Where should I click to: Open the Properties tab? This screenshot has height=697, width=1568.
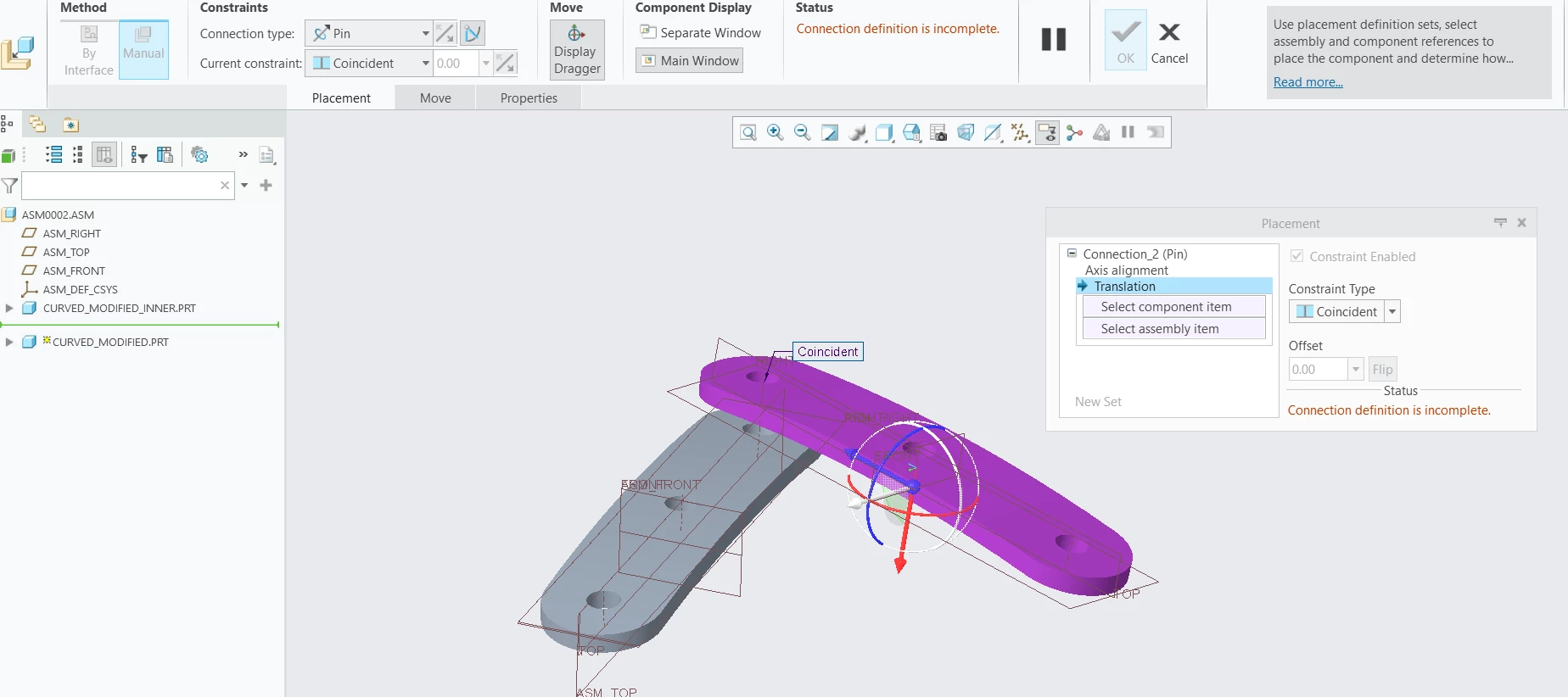[x=529, y=98]
